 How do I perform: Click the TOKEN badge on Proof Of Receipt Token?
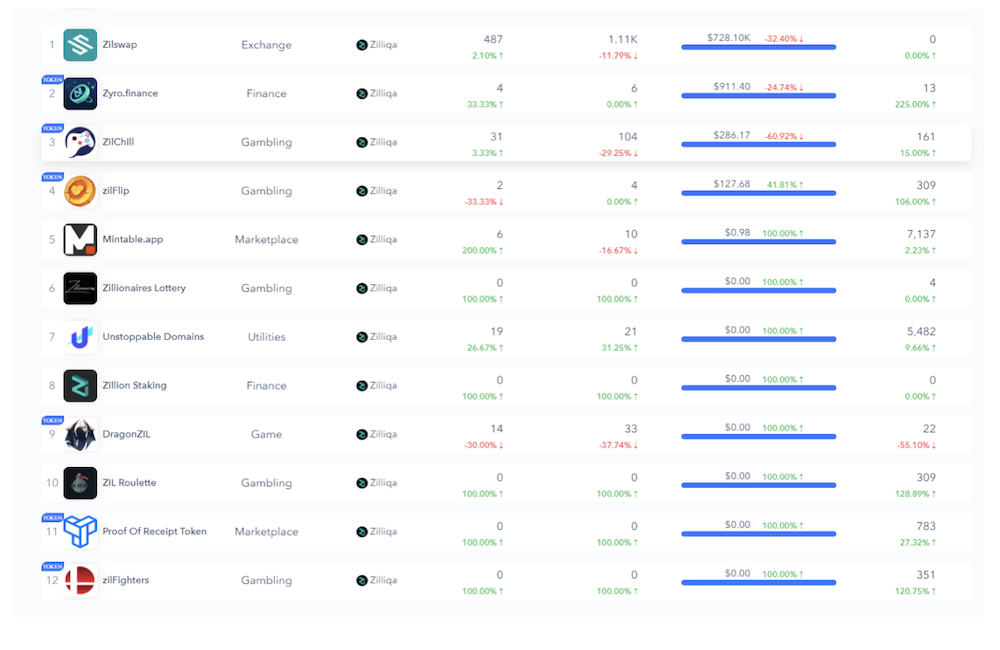[52, 517]
